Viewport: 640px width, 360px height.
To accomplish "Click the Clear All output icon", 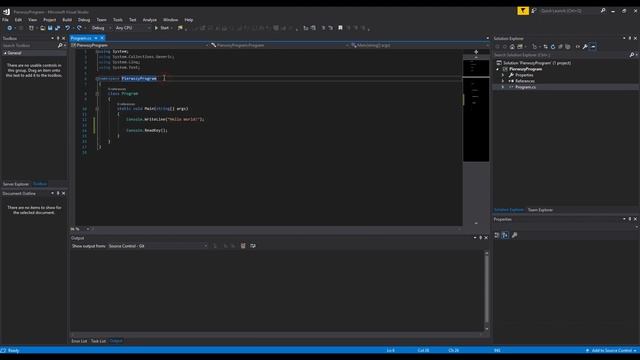I will [243, 246].
